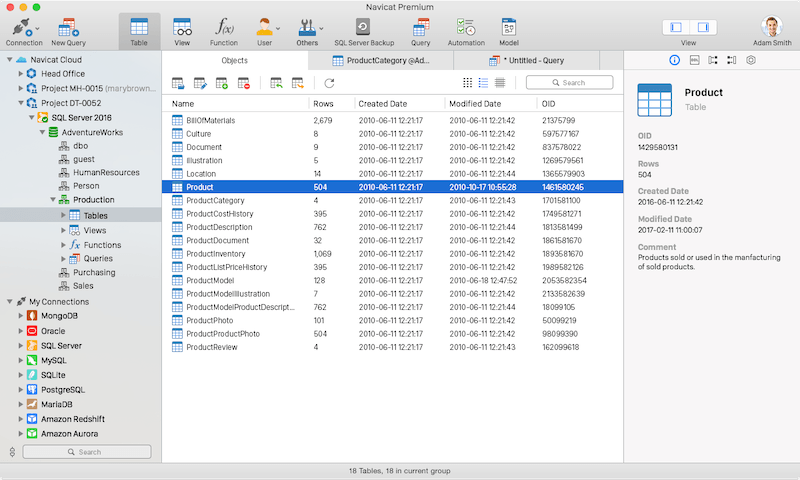The height and width of the screenshot is (480, 800).
Task: Click the New Table icon with plus
Action: tap(222, 83)
